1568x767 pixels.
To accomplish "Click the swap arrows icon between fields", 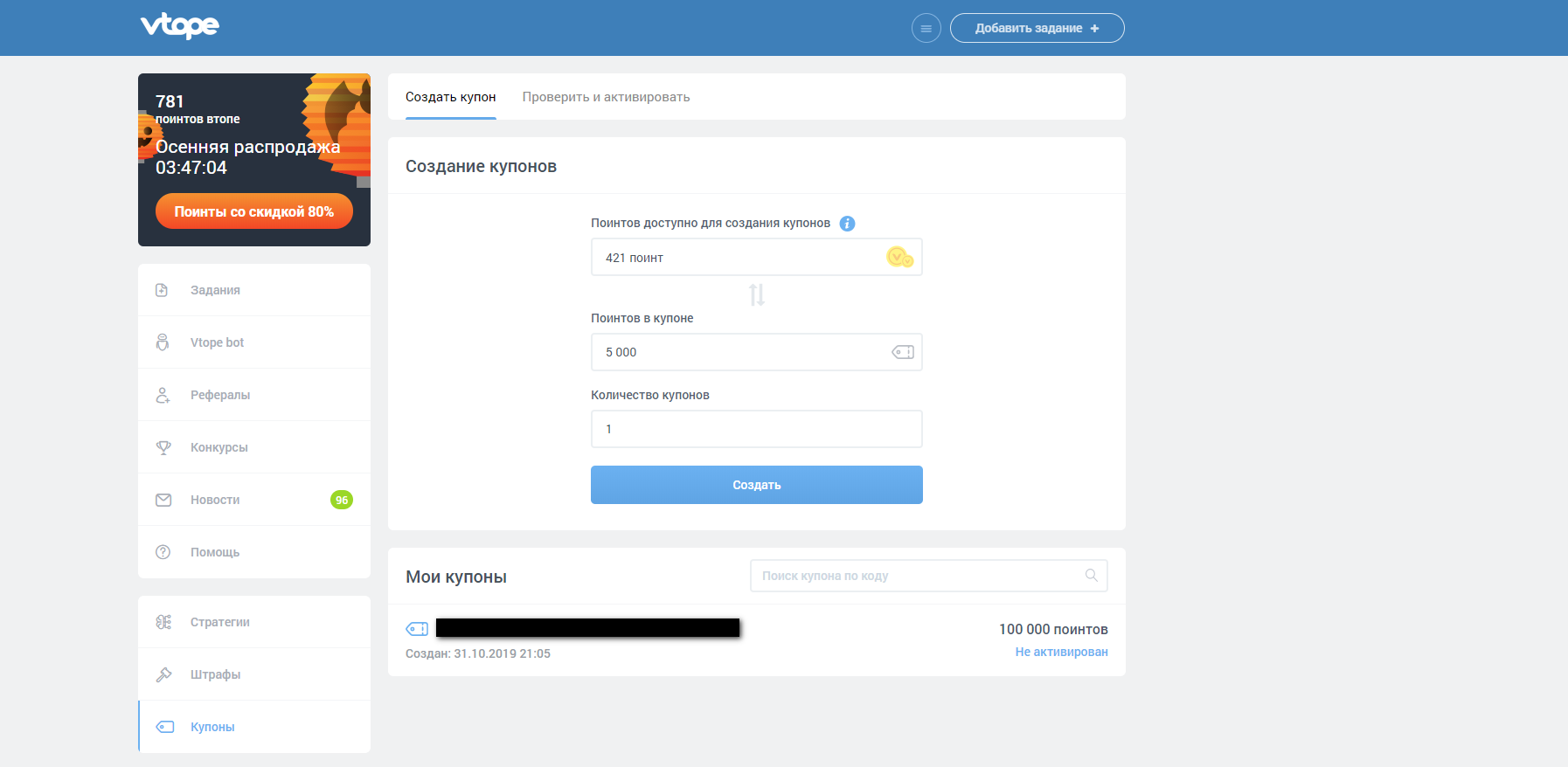I will (x=757, y=295).
